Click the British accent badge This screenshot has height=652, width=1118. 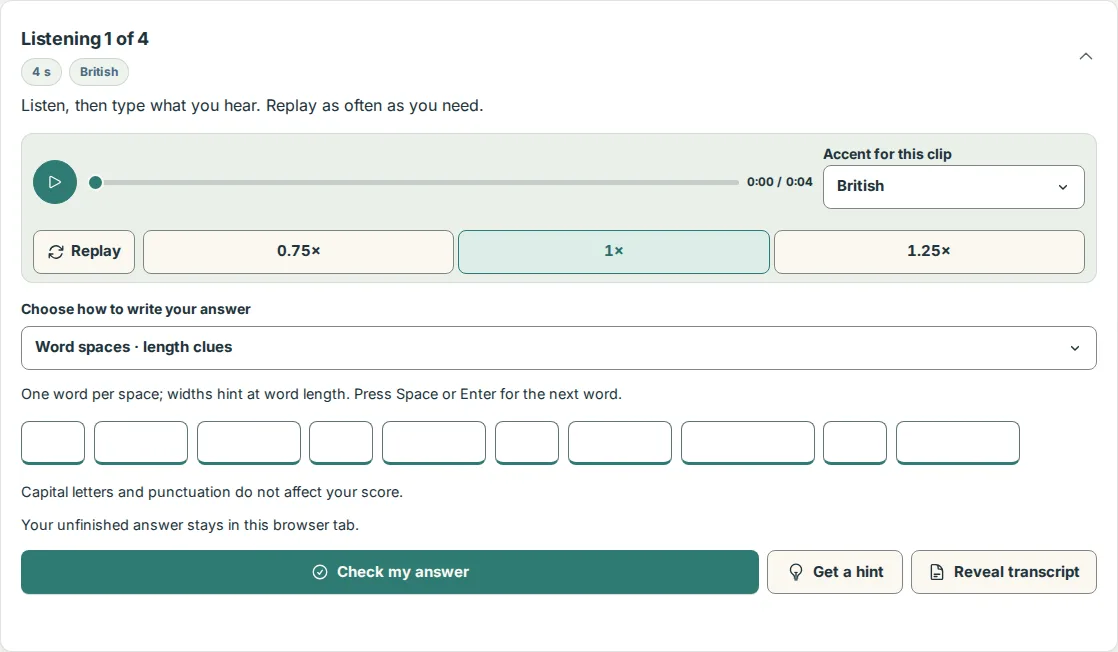(99, 72)
